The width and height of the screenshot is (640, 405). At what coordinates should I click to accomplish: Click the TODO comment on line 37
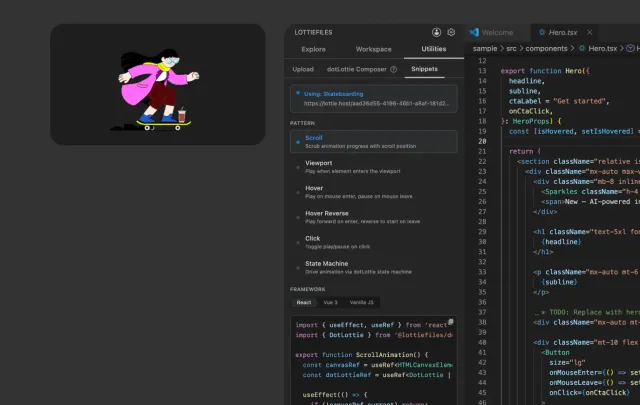(587, 312)
